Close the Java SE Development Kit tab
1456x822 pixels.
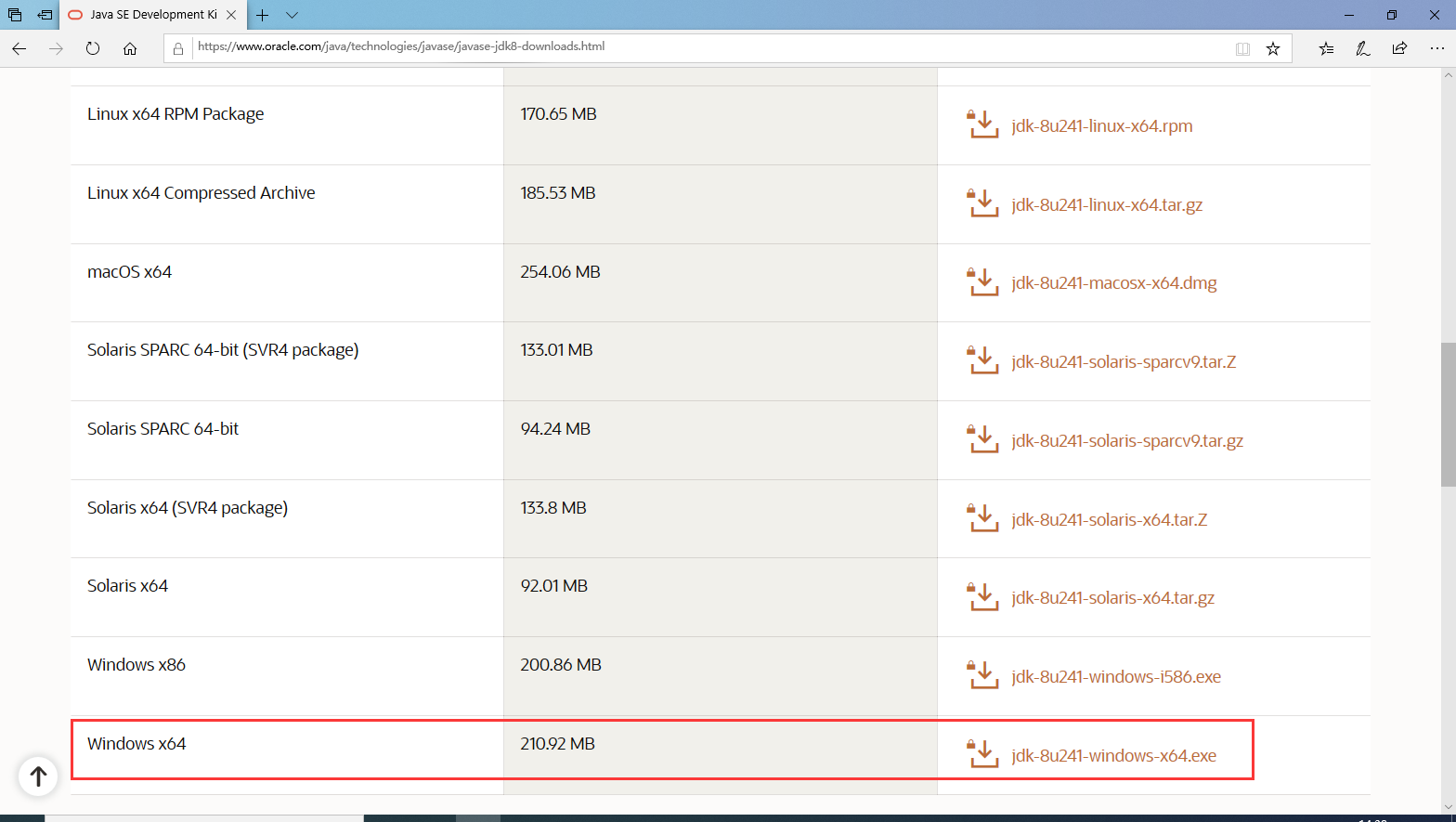(231, 15)
